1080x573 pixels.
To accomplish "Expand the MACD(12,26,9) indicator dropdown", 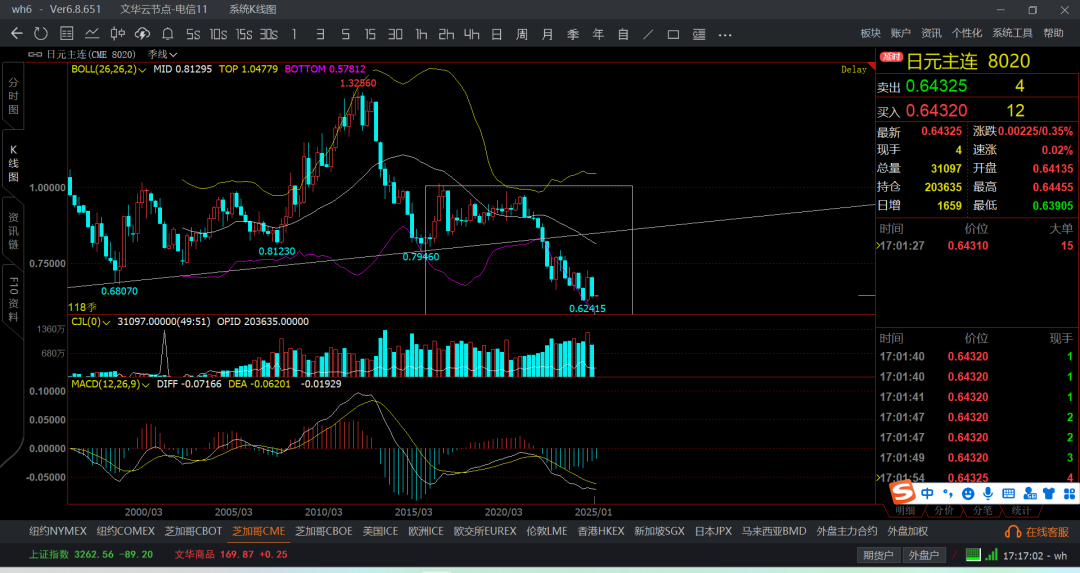I will point(145,384).
